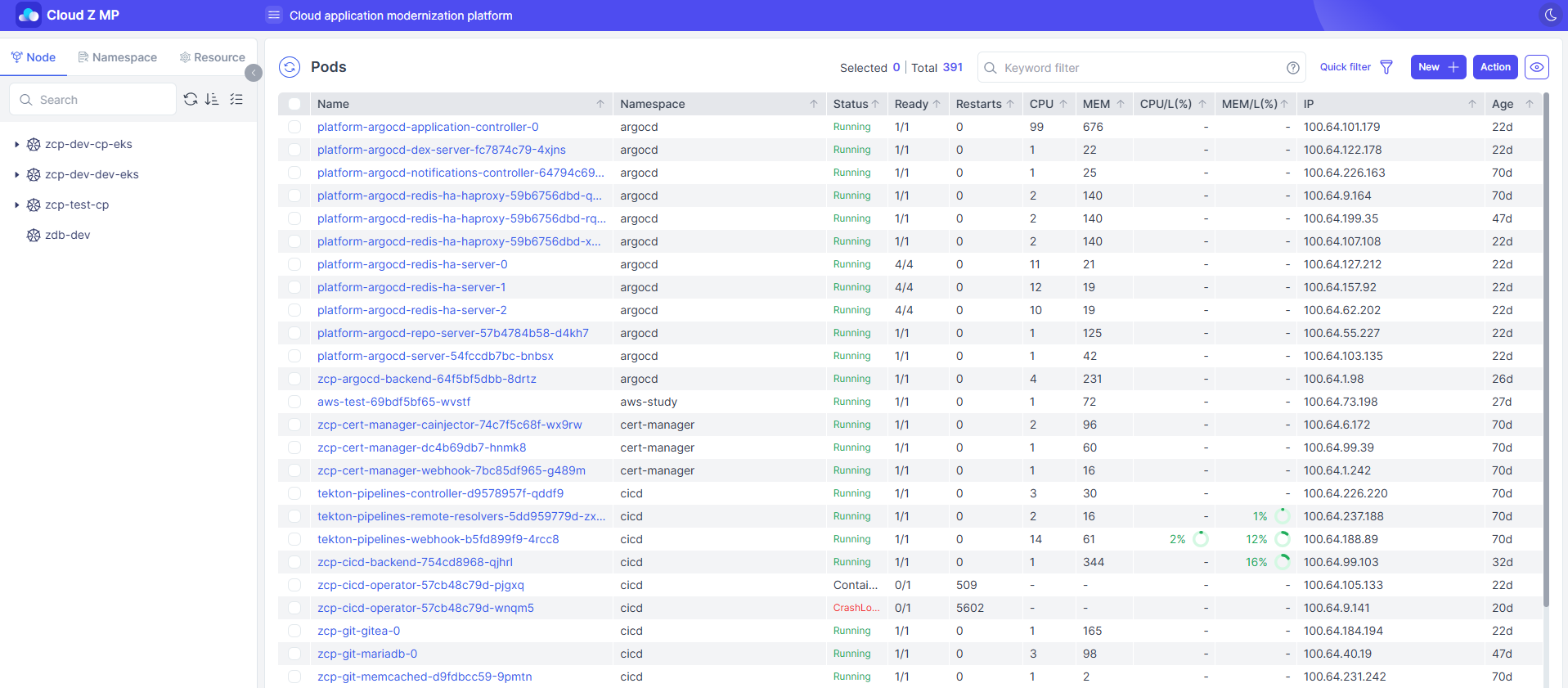Sort by the IP column arrow

tap(1472, 104)
